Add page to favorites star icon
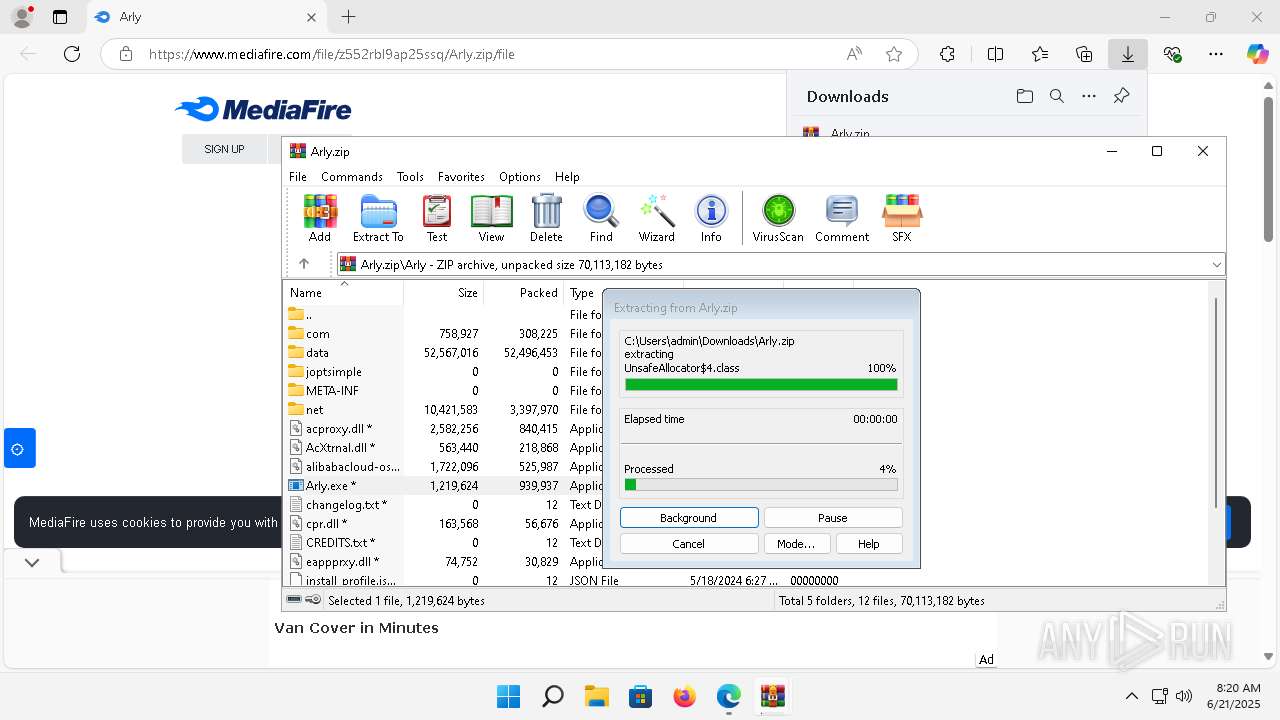The height and width of the screenshot is (720, 1280). [x=894, y=54]
